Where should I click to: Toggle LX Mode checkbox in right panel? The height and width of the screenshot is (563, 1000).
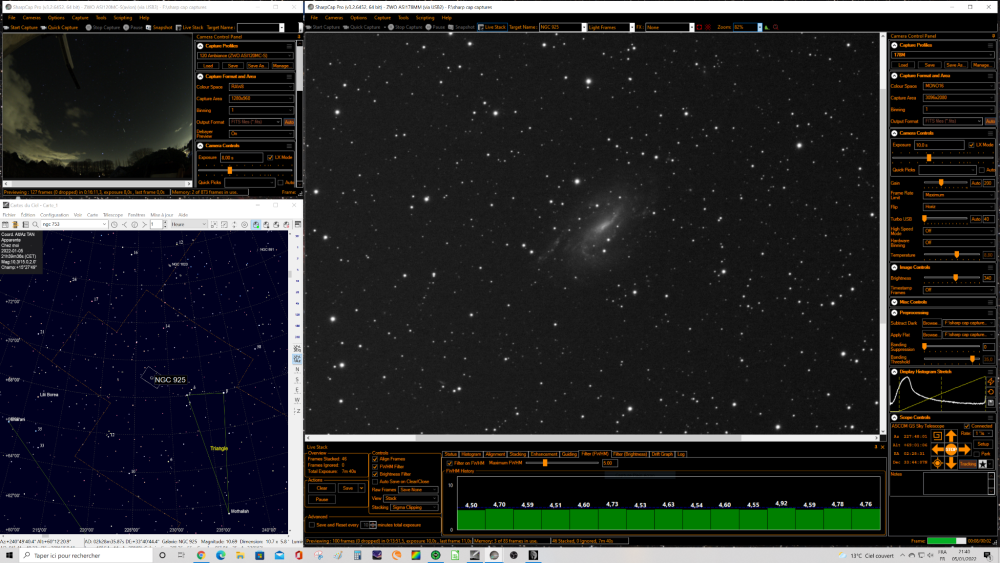pos(971,145)
